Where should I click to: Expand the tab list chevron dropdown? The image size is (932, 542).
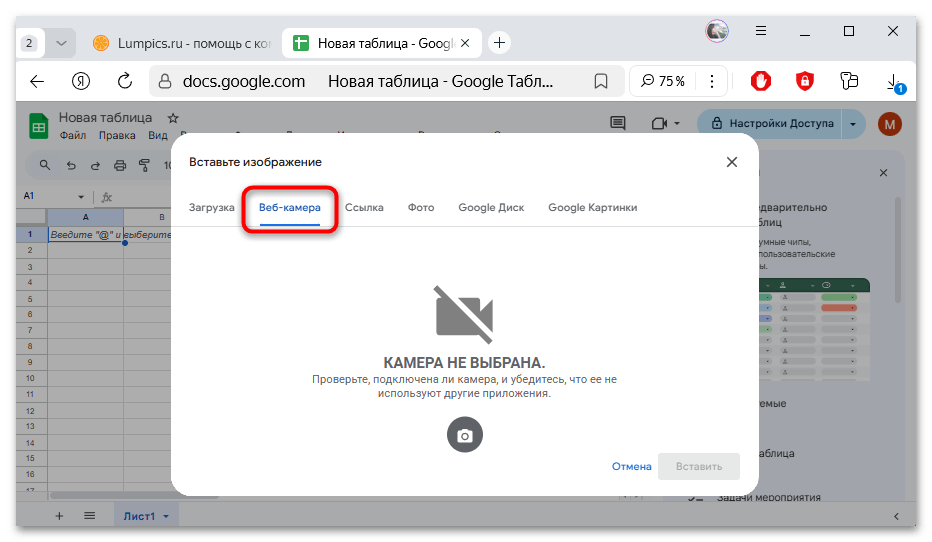(62, 43)
